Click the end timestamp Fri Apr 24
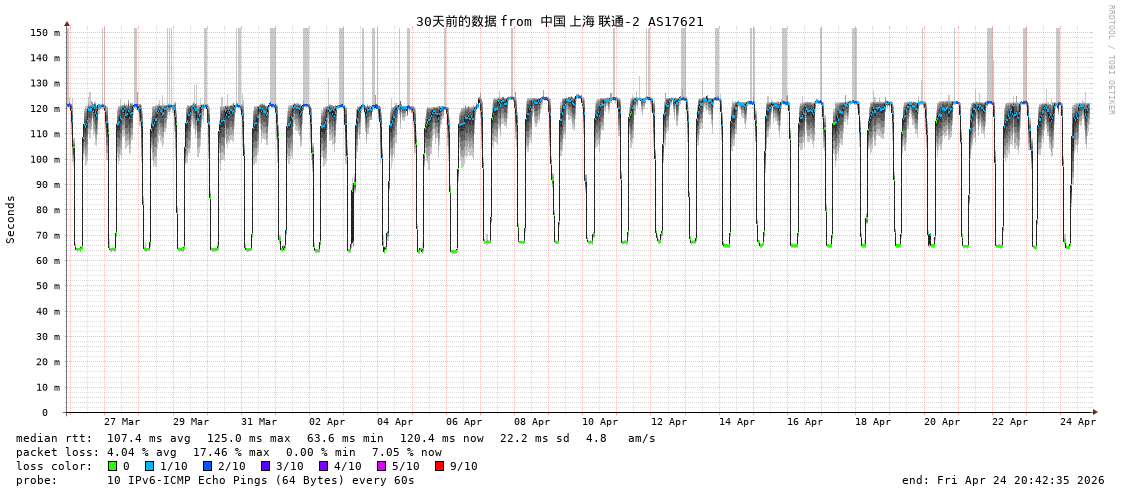The height and width of the screenshot is (494, 1121). pos(1003,480)
